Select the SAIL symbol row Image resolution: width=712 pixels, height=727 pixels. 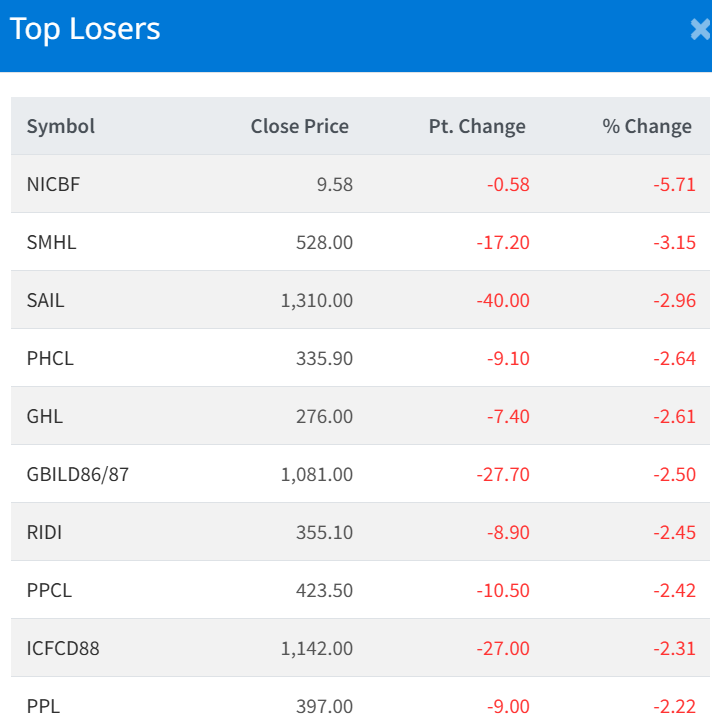[46, 300]
